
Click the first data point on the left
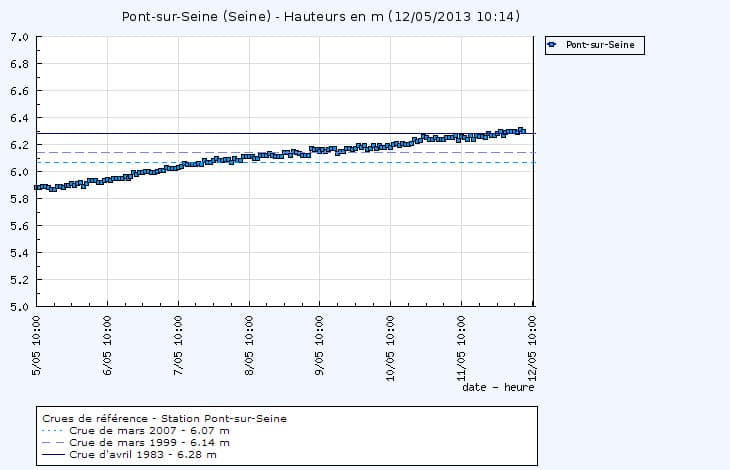(38, 187)
